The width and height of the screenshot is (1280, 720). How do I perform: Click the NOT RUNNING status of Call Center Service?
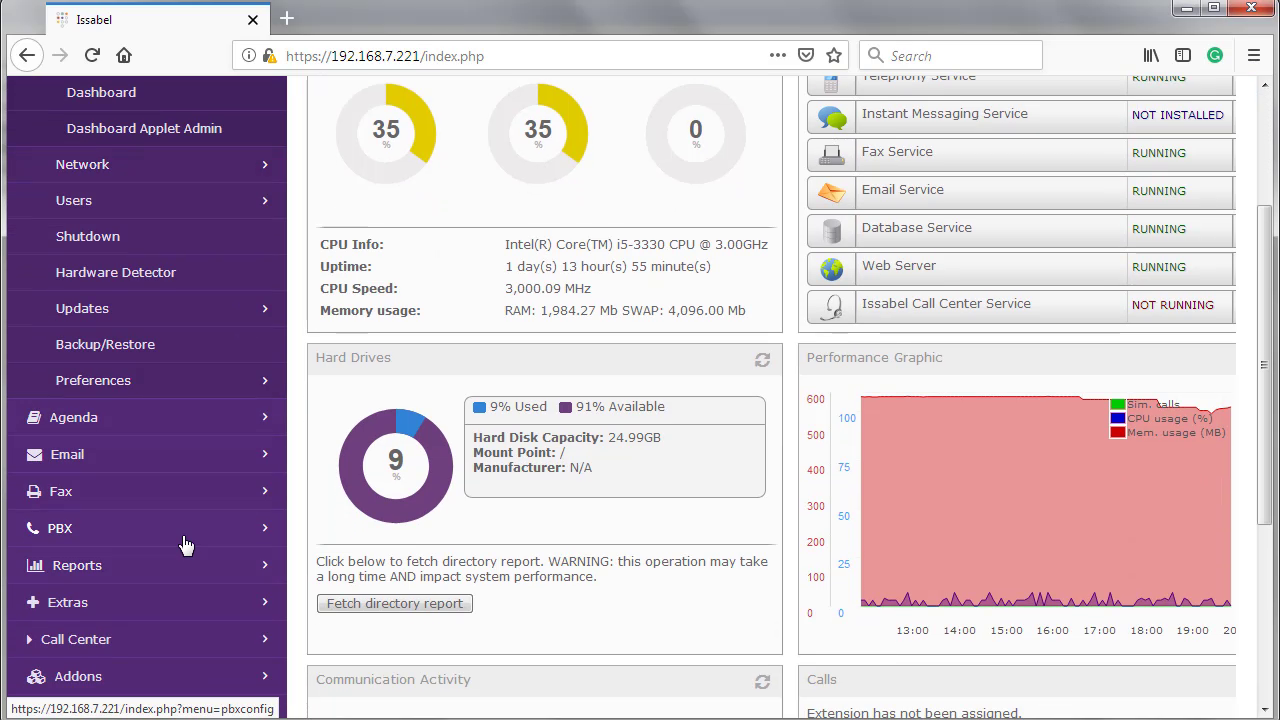[x=1173, y=305]
